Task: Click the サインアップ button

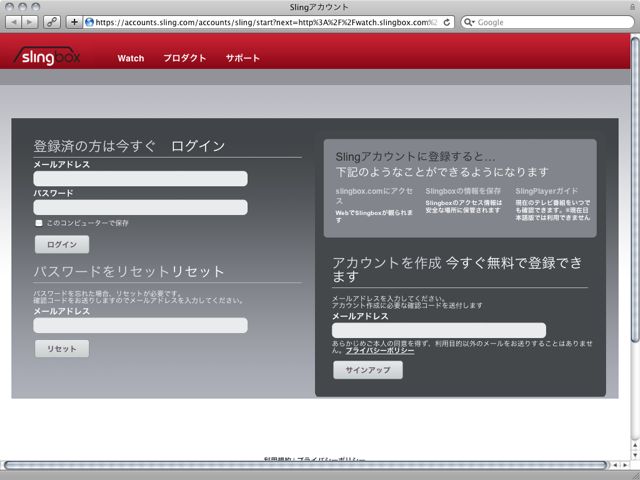Action: click(x=368, y=370)
